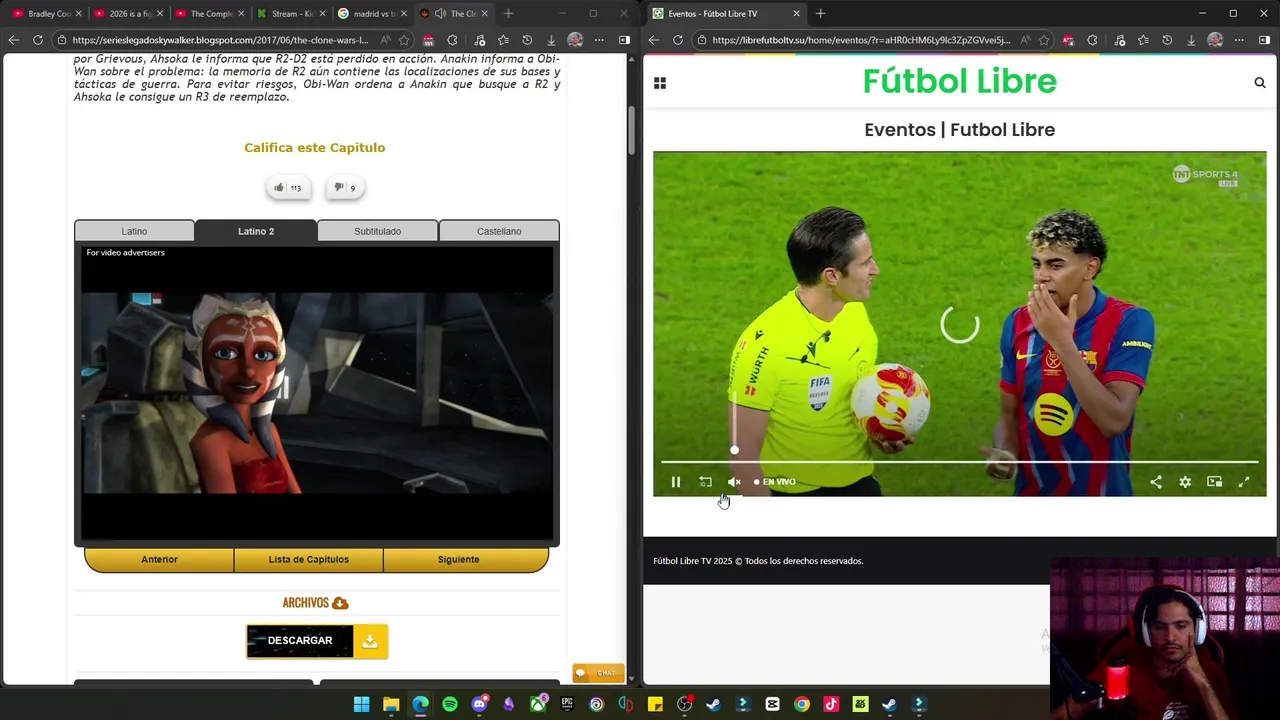The width and height of the screenshot is (1280, 720).
Task: Like this chapter with thumbs up
Action: pos(288,187)
